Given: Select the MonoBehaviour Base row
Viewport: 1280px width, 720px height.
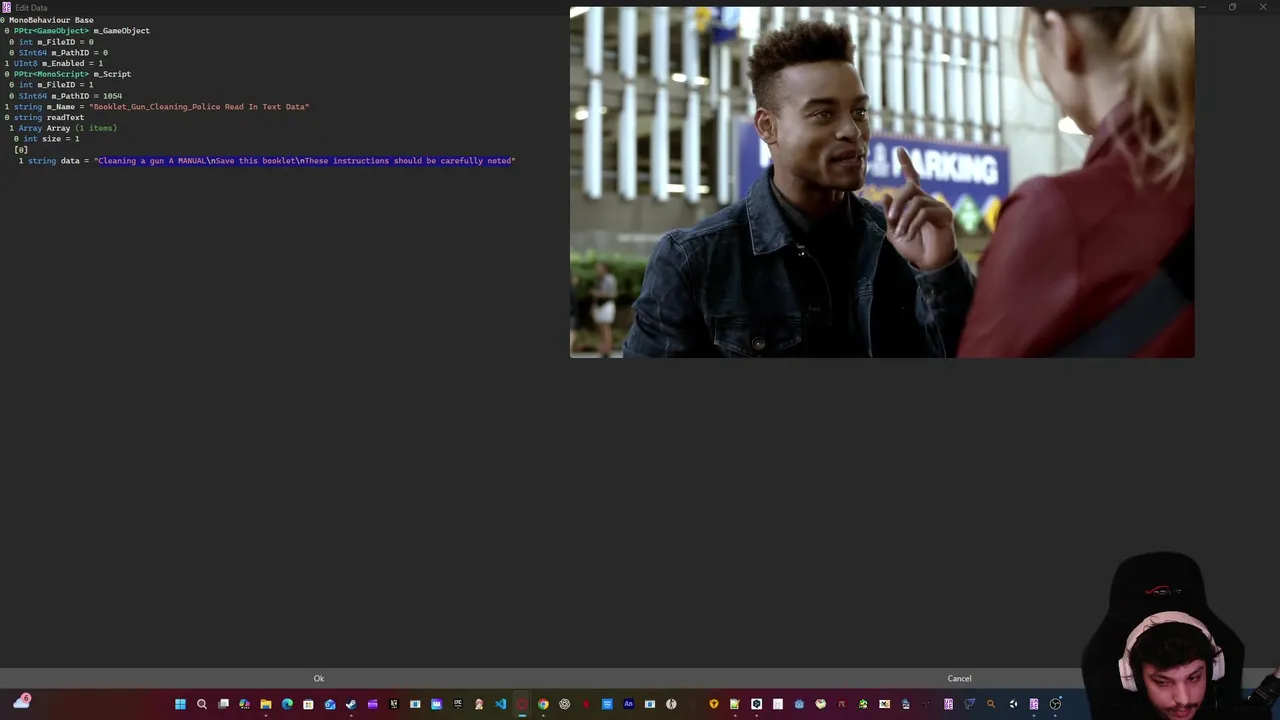Looking at the screenshot, I should (48, 20).
